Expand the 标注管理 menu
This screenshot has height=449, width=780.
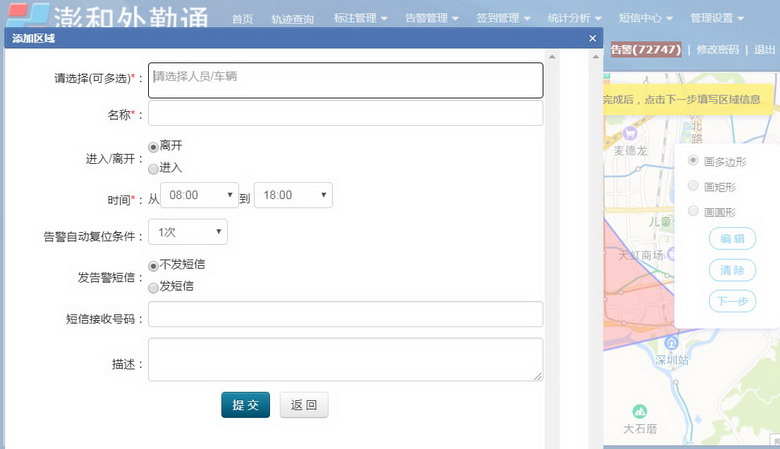click(360, 18)
